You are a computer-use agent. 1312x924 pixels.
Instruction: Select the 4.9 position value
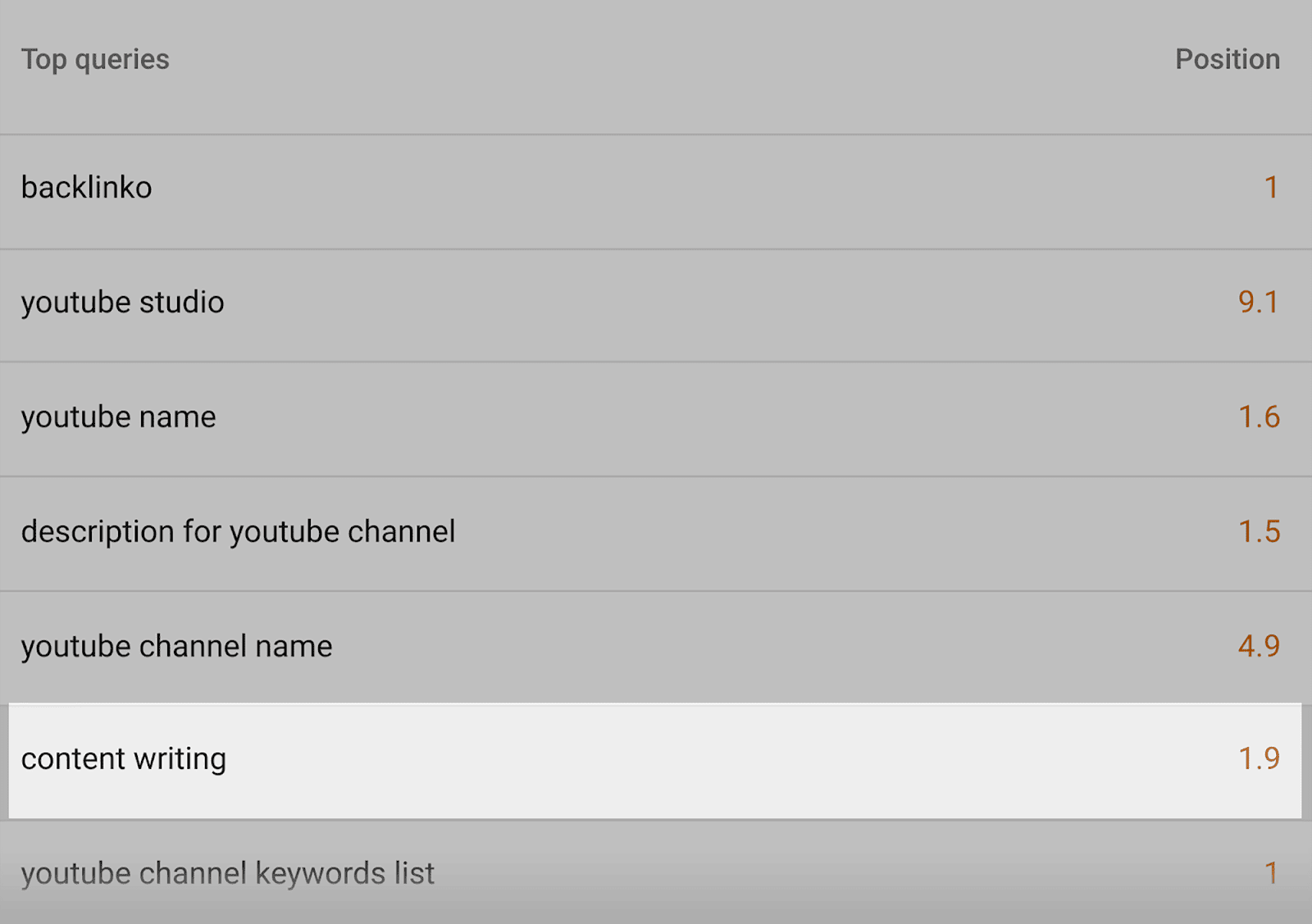(x=1259, y=647)
